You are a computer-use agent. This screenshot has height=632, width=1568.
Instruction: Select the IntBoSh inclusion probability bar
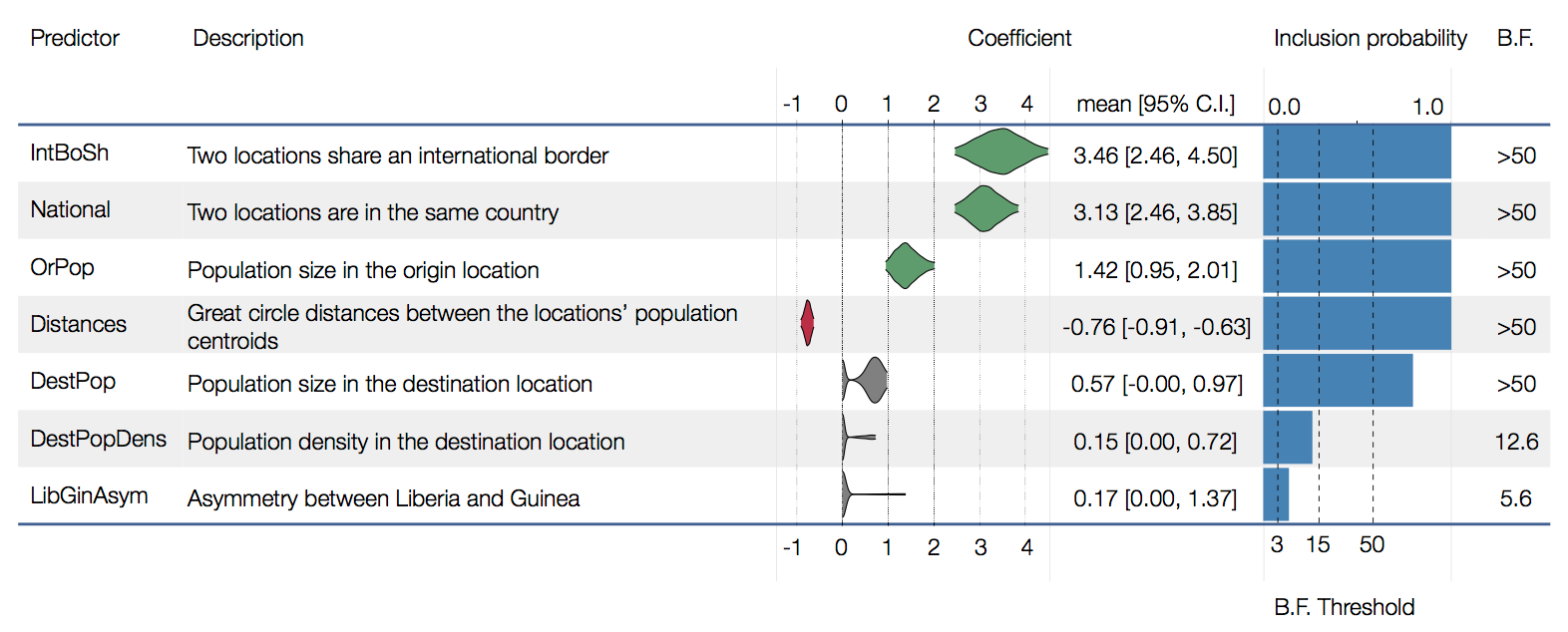pyautogui.click(x=1357, y=153)
